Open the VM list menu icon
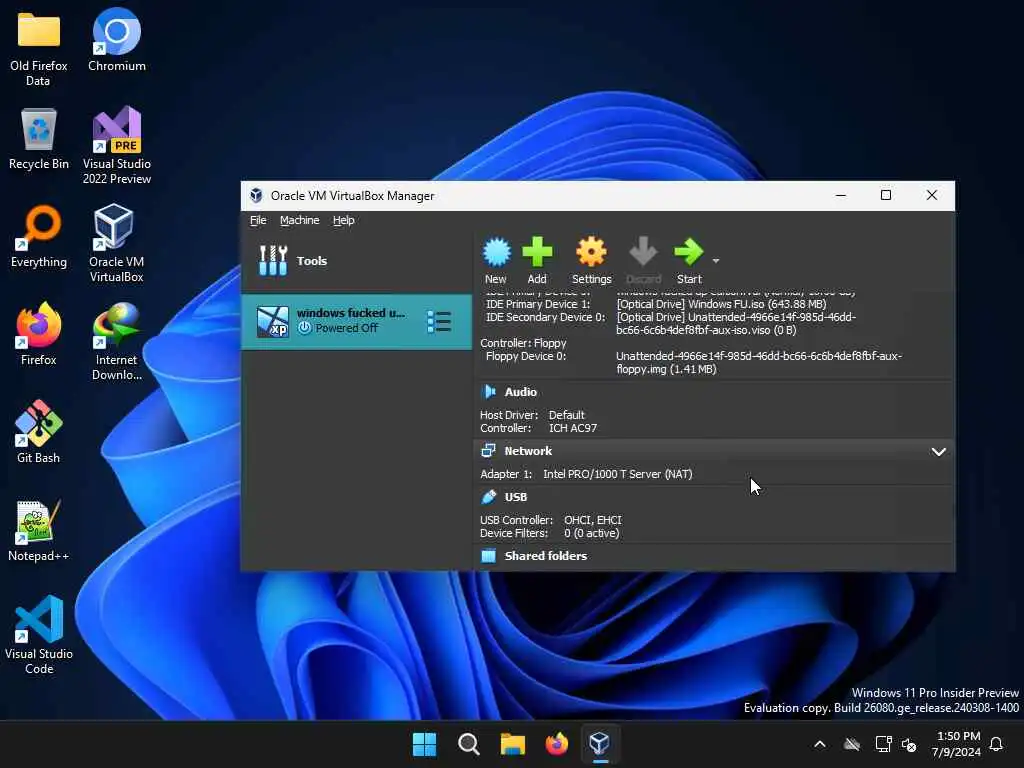The image size is (1024, 768). pos(439,322)
